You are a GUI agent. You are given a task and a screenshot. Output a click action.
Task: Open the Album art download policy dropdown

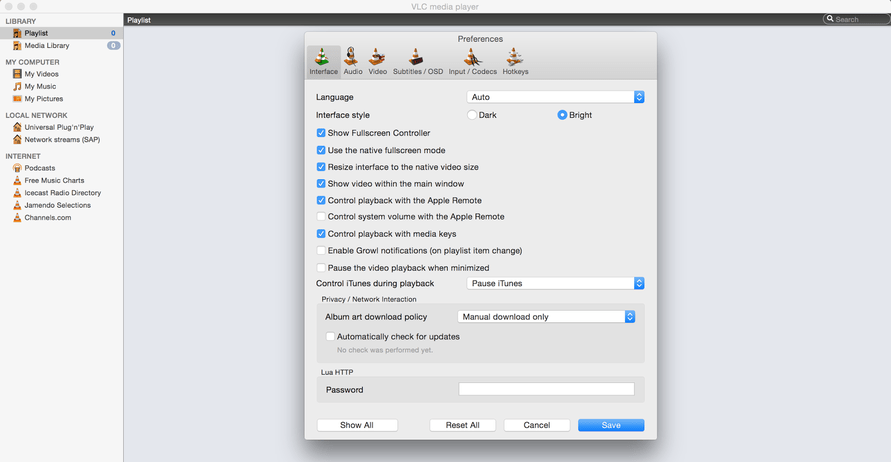pyautogui.click(x=546, y=317)
